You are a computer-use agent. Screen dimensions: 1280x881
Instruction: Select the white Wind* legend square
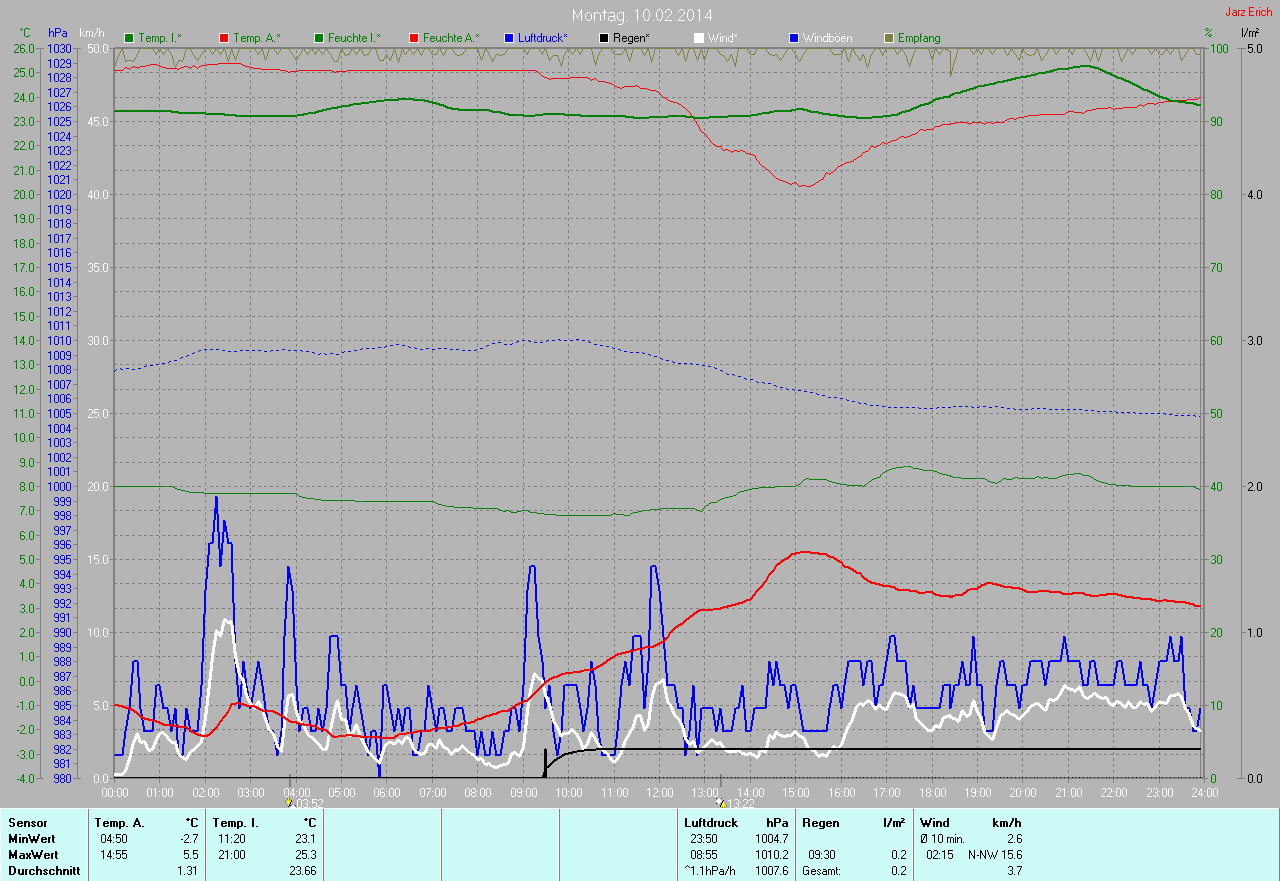[x=699, y=38]
